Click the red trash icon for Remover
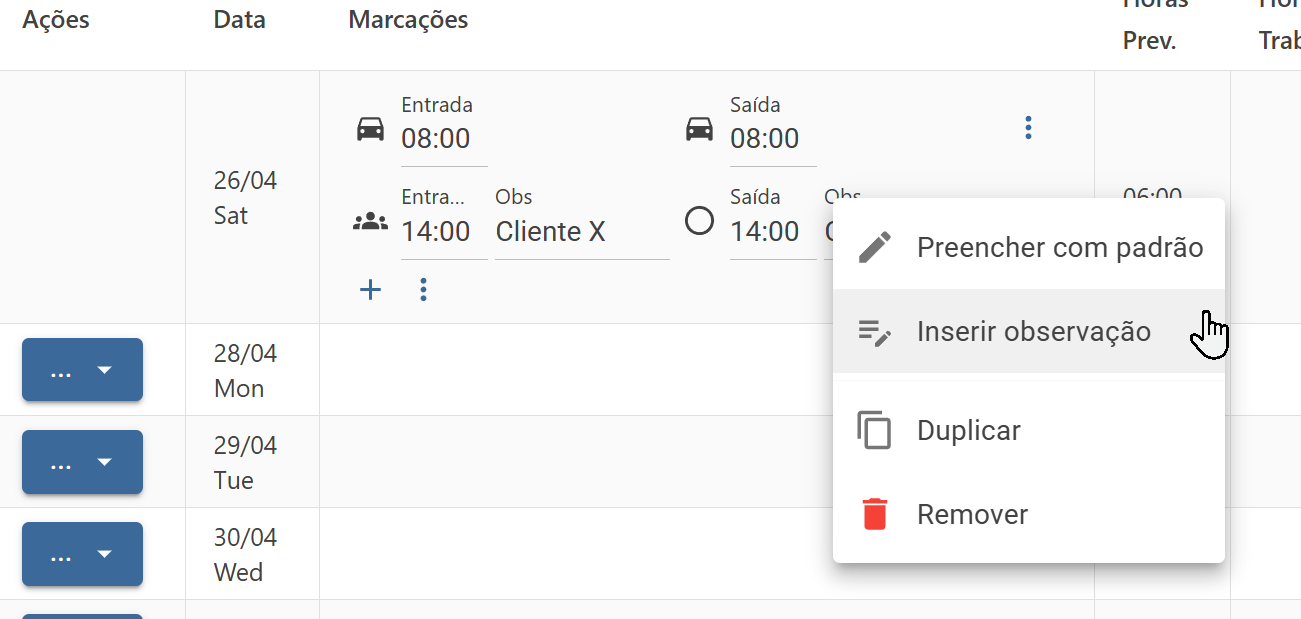 click(x=875, y=514)
